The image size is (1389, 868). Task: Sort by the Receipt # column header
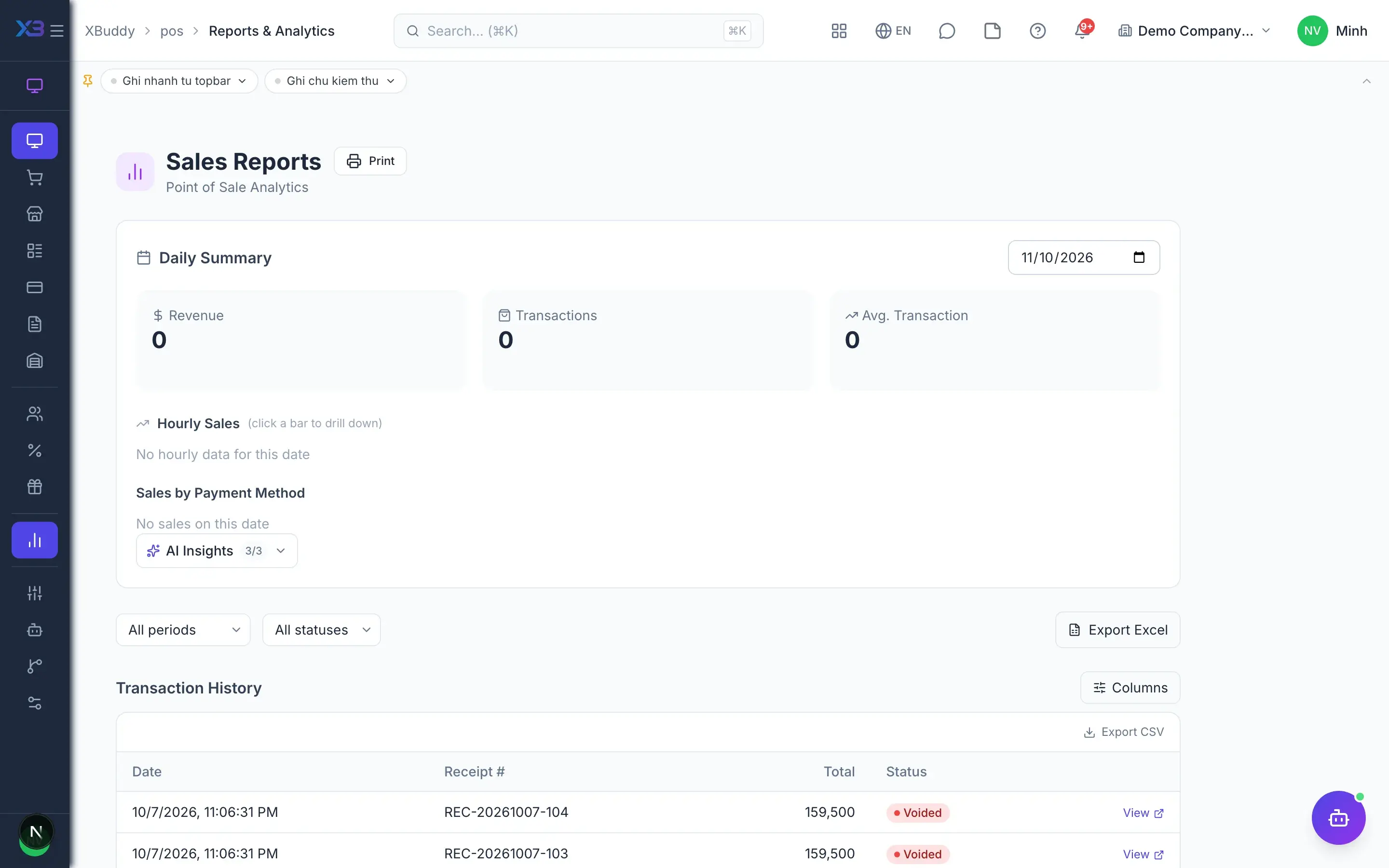tap(474, 772)
